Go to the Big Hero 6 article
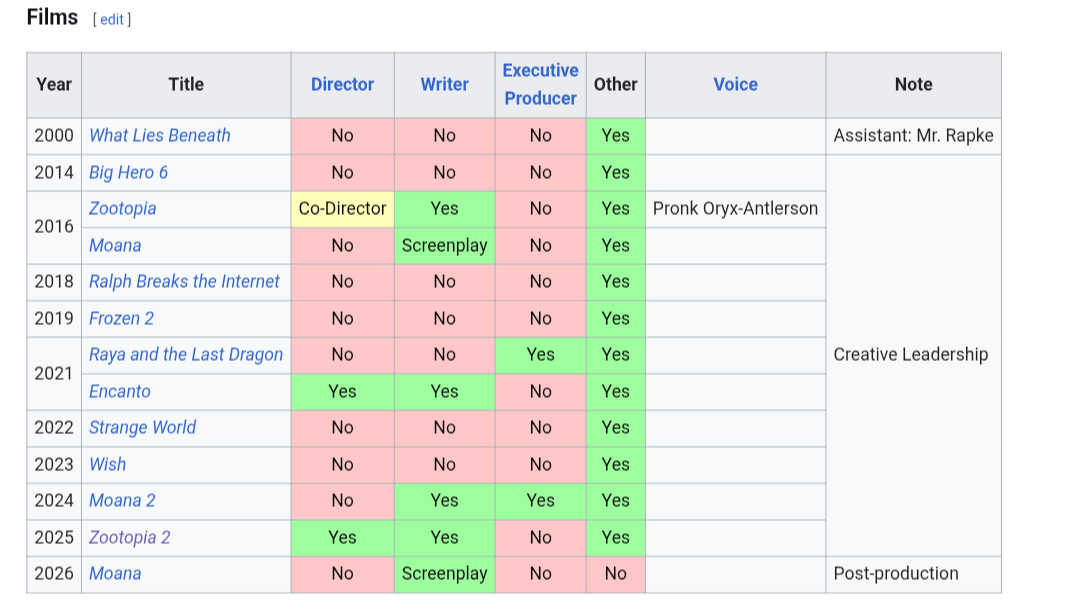The width and height of the screenshot is (1080, 608). tap(128, 172)
